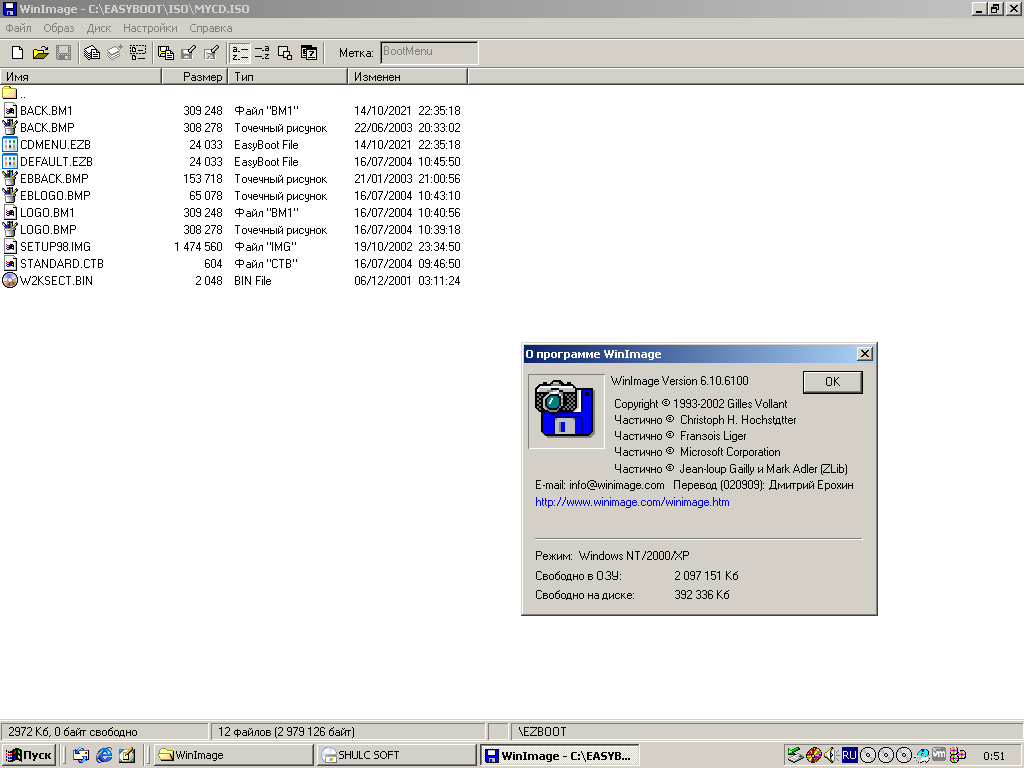Switch to SHULC SOFT taskbar button

click(x=396, y=755)
